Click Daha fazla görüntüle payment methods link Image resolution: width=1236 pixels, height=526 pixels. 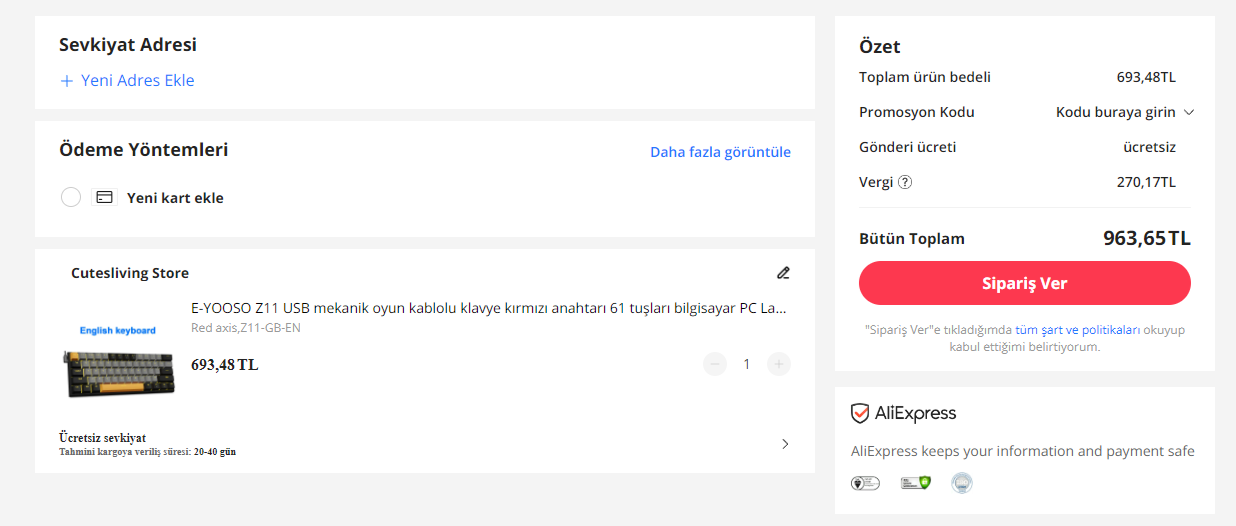[x=720, y=152]
